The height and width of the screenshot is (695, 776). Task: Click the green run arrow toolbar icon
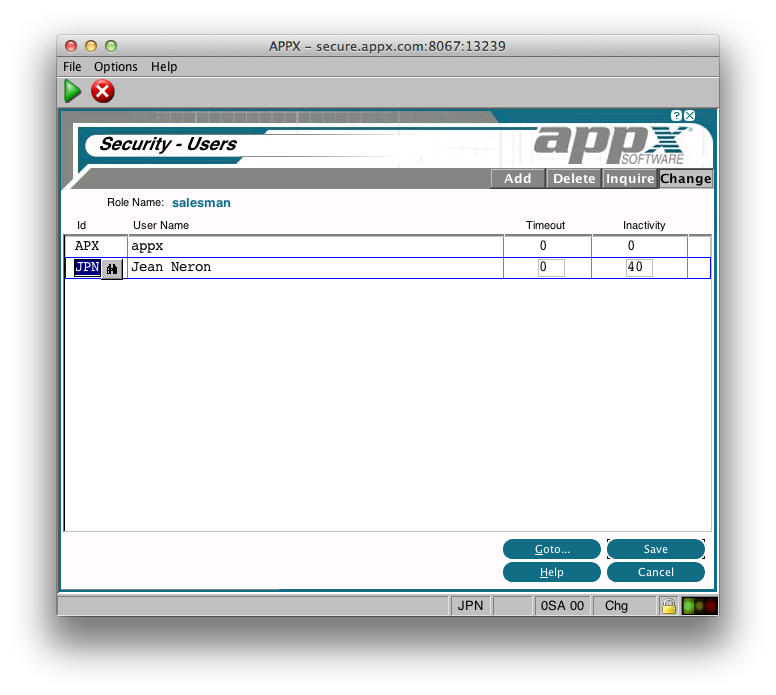(x=72, y=91)
